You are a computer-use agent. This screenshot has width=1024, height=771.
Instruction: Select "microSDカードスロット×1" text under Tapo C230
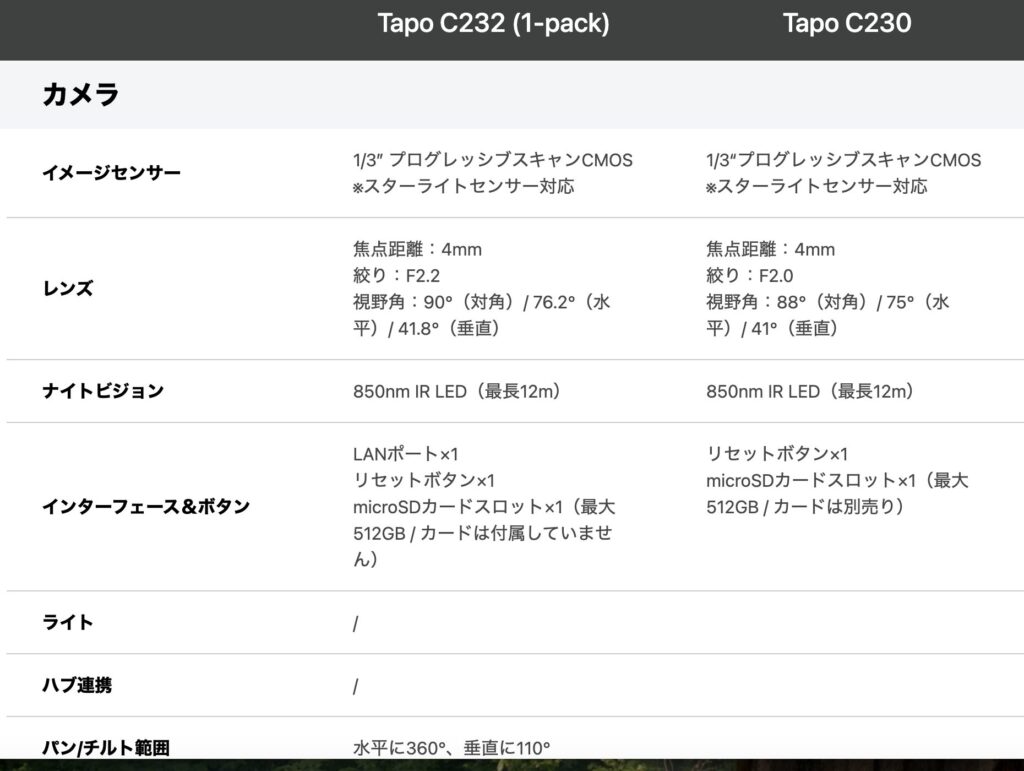tap(811, 480)
